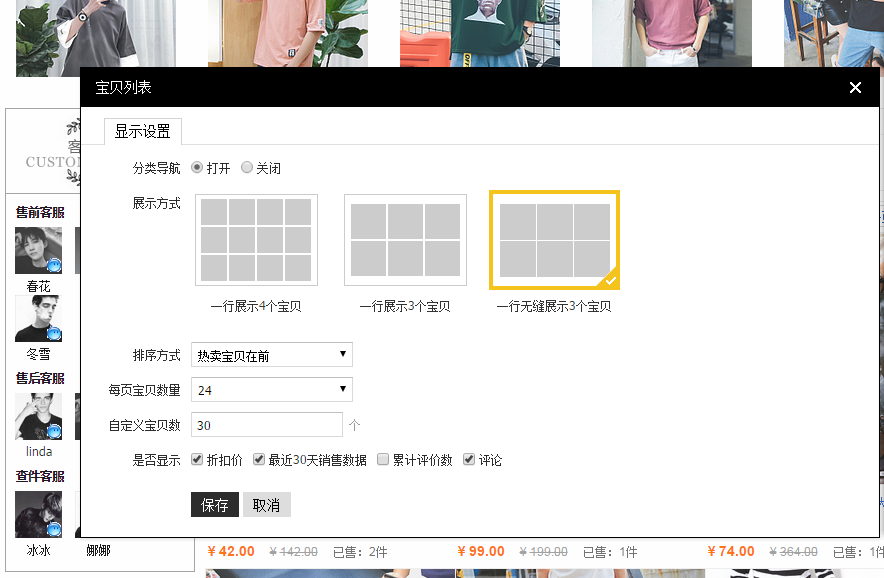884x578 pixels.
Task: Open the 每页宝贝数量 dropdown
Action: pyautogui.click(x=271, y=390)
